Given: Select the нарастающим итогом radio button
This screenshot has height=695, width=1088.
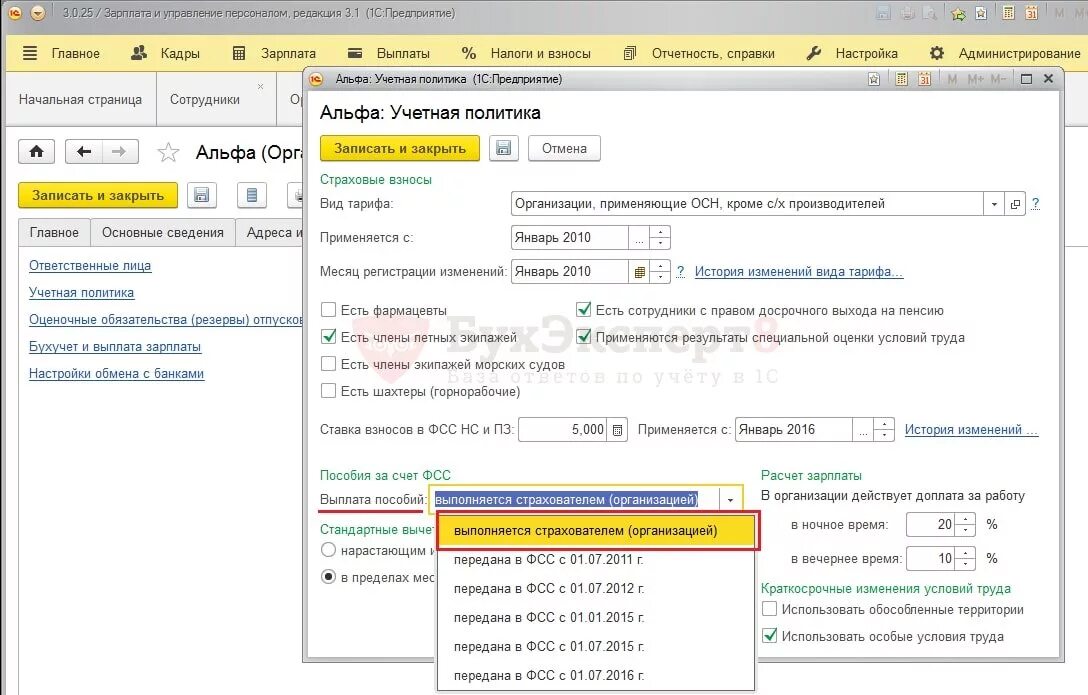Looking at the screenshot, I should click(x=329, y=550).
